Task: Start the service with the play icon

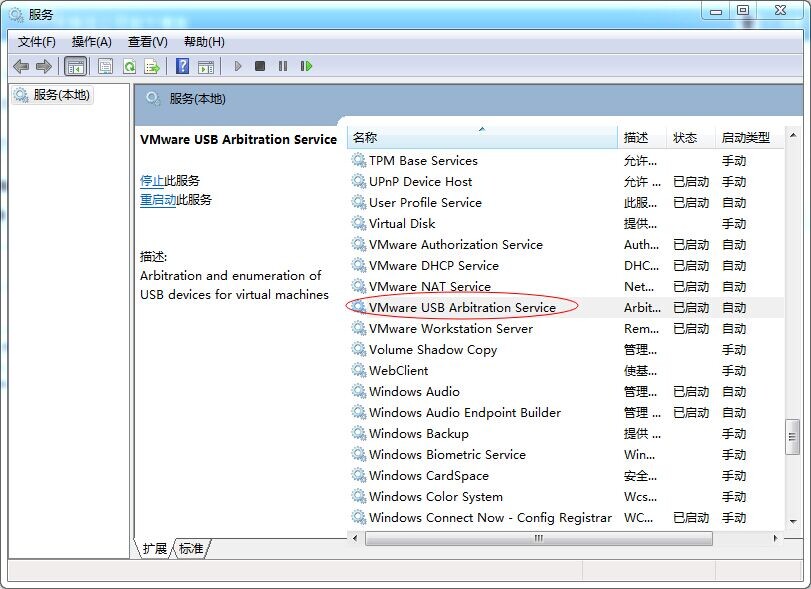Action: [238, 66]
